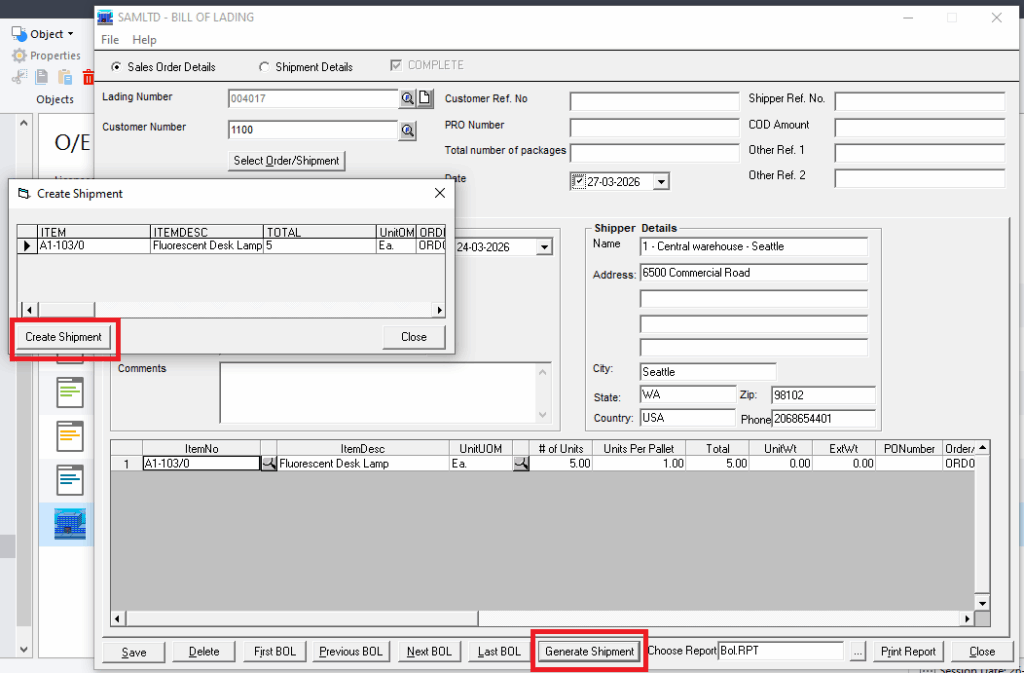Screen dimensions: 1024x673
Task: Select the Sales Order Details radio button
Action: coord(116,67)
